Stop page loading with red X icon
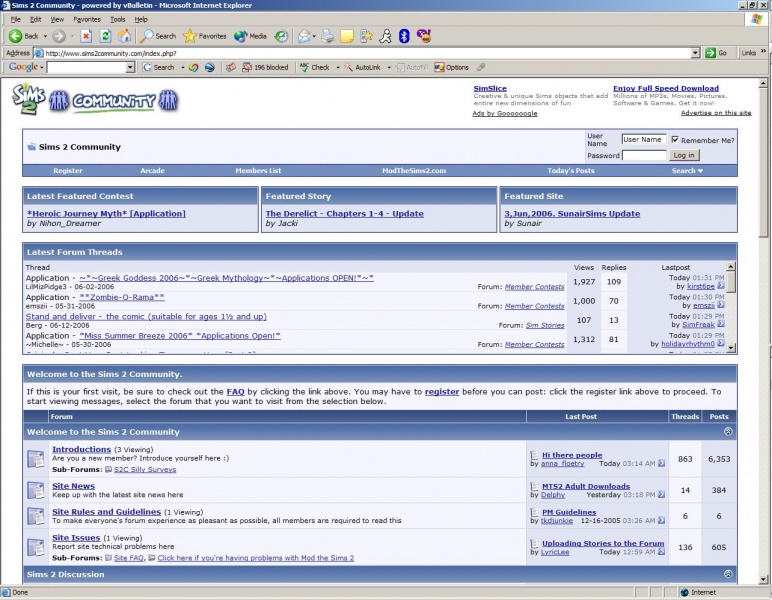 click(86, 36)
